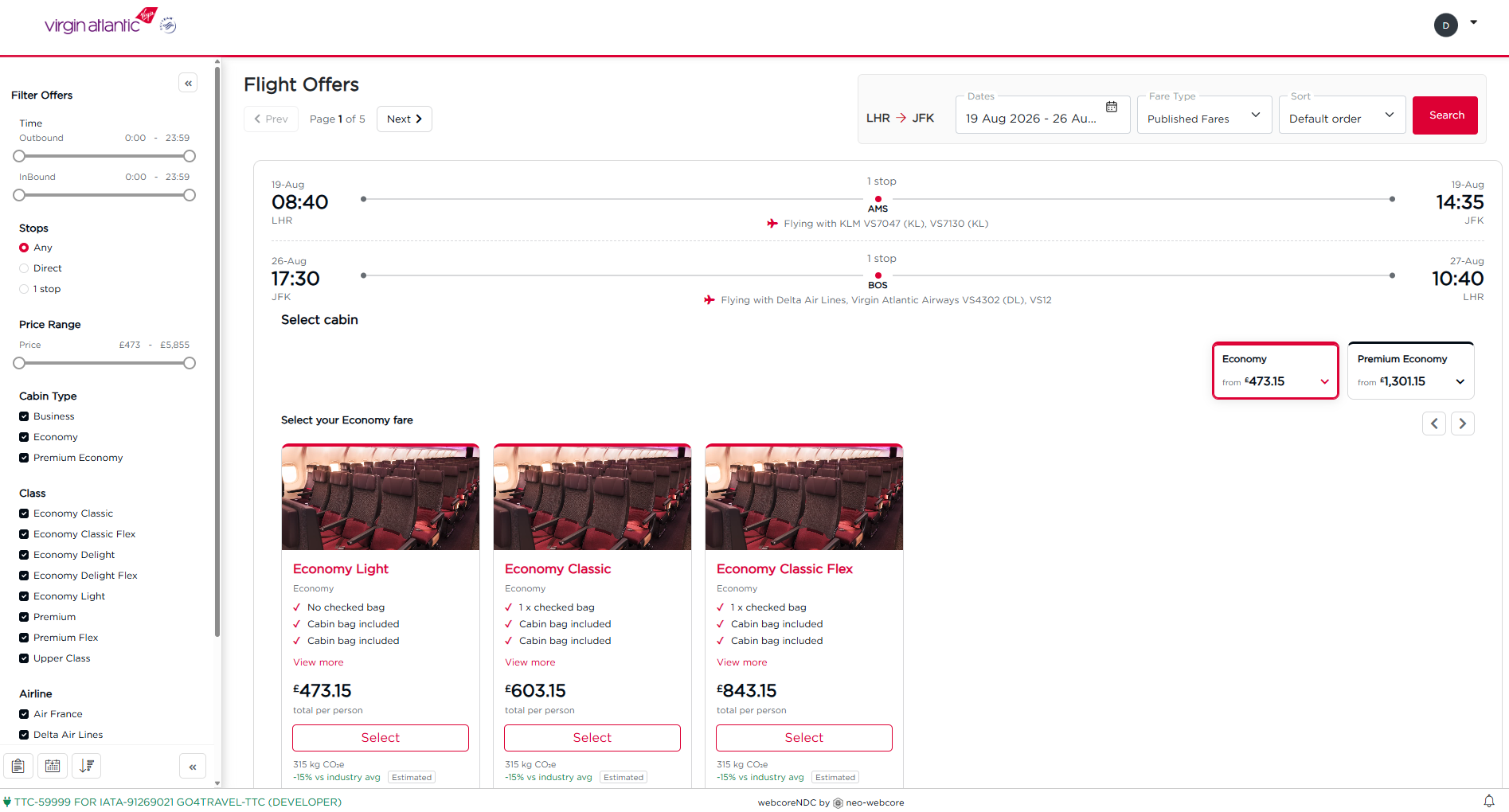Click the Outbound time slider left handle

19,156
